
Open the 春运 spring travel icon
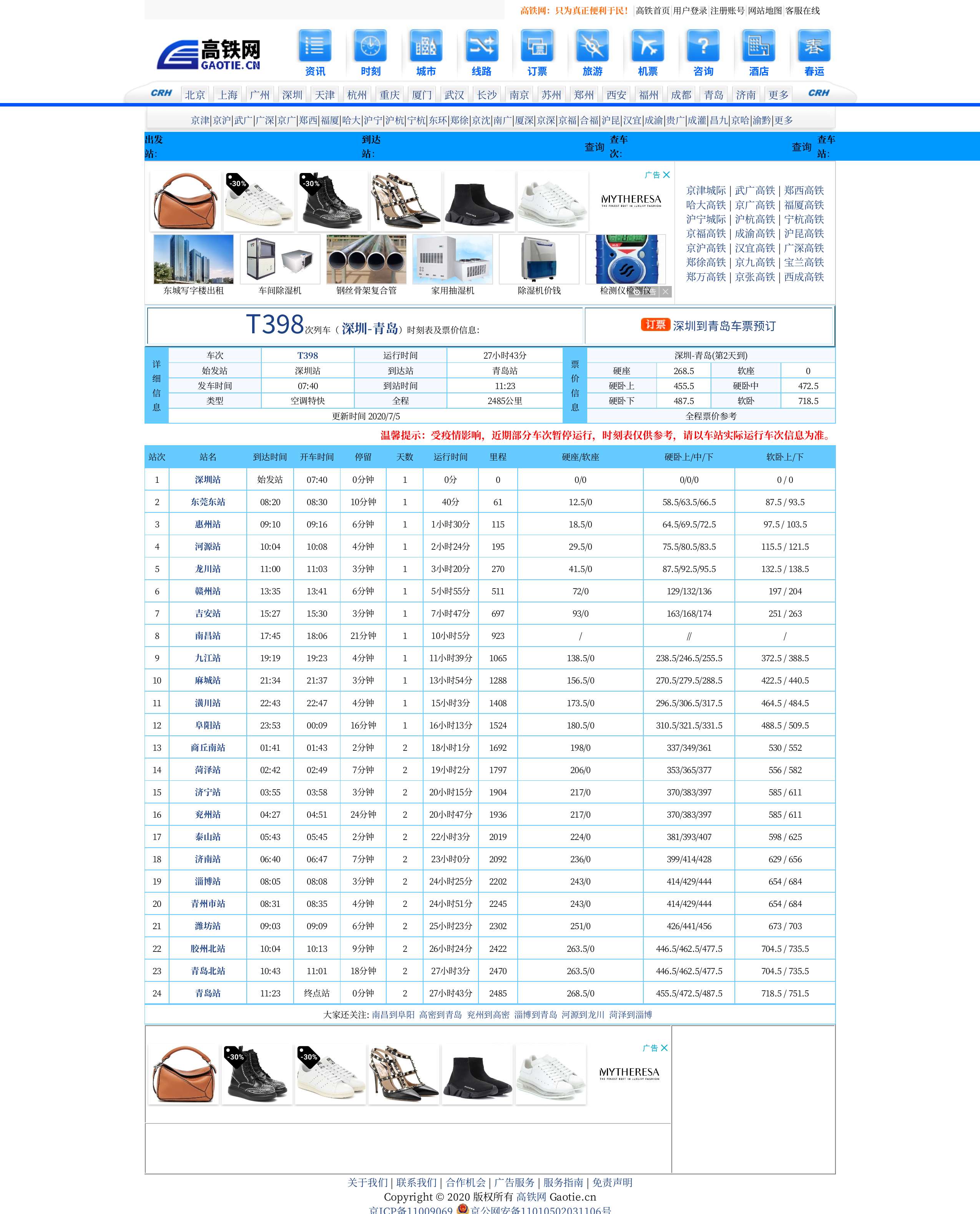tap(814, 46)
